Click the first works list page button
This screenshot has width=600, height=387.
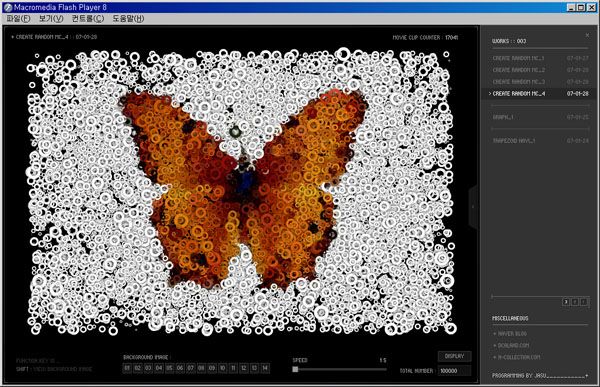566,302
